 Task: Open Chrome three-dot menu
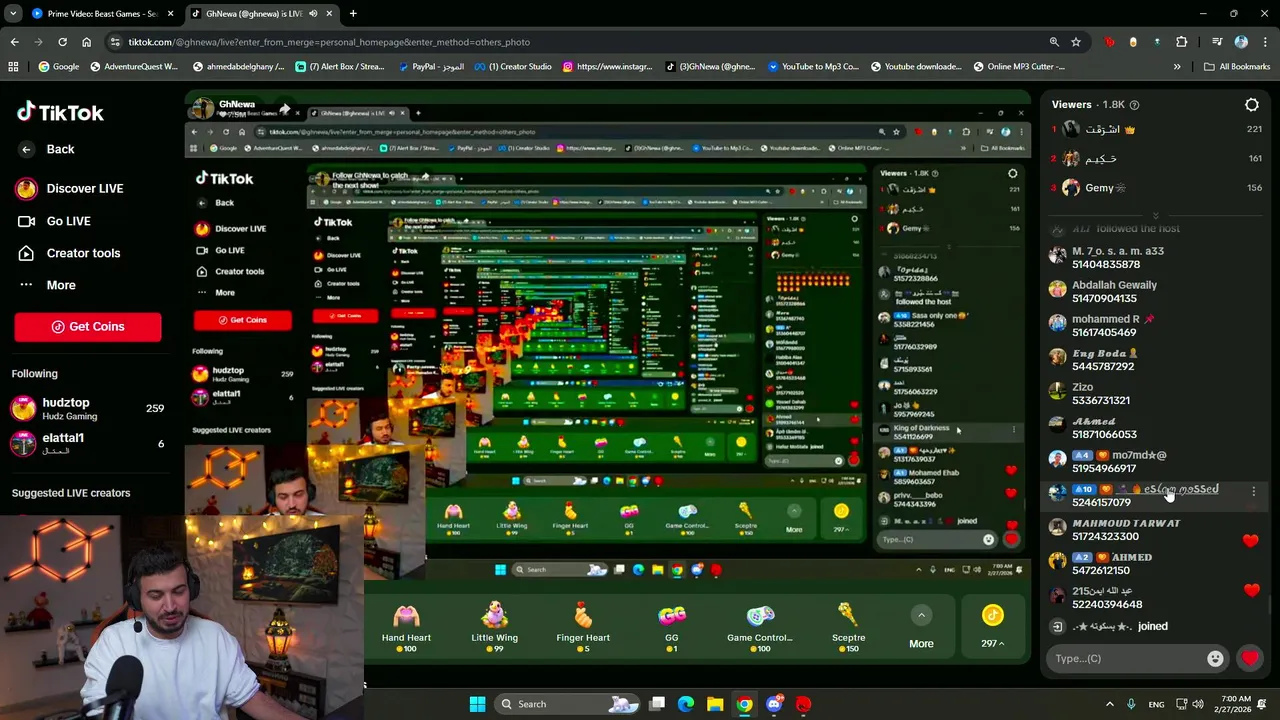(1264, 42)
